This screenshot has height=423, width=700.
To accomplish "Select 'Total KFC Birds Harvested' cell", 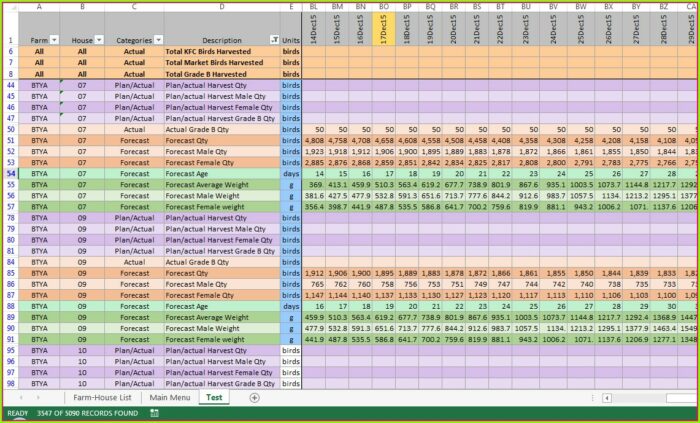I will pyautogui.click(x=222, y=51).
